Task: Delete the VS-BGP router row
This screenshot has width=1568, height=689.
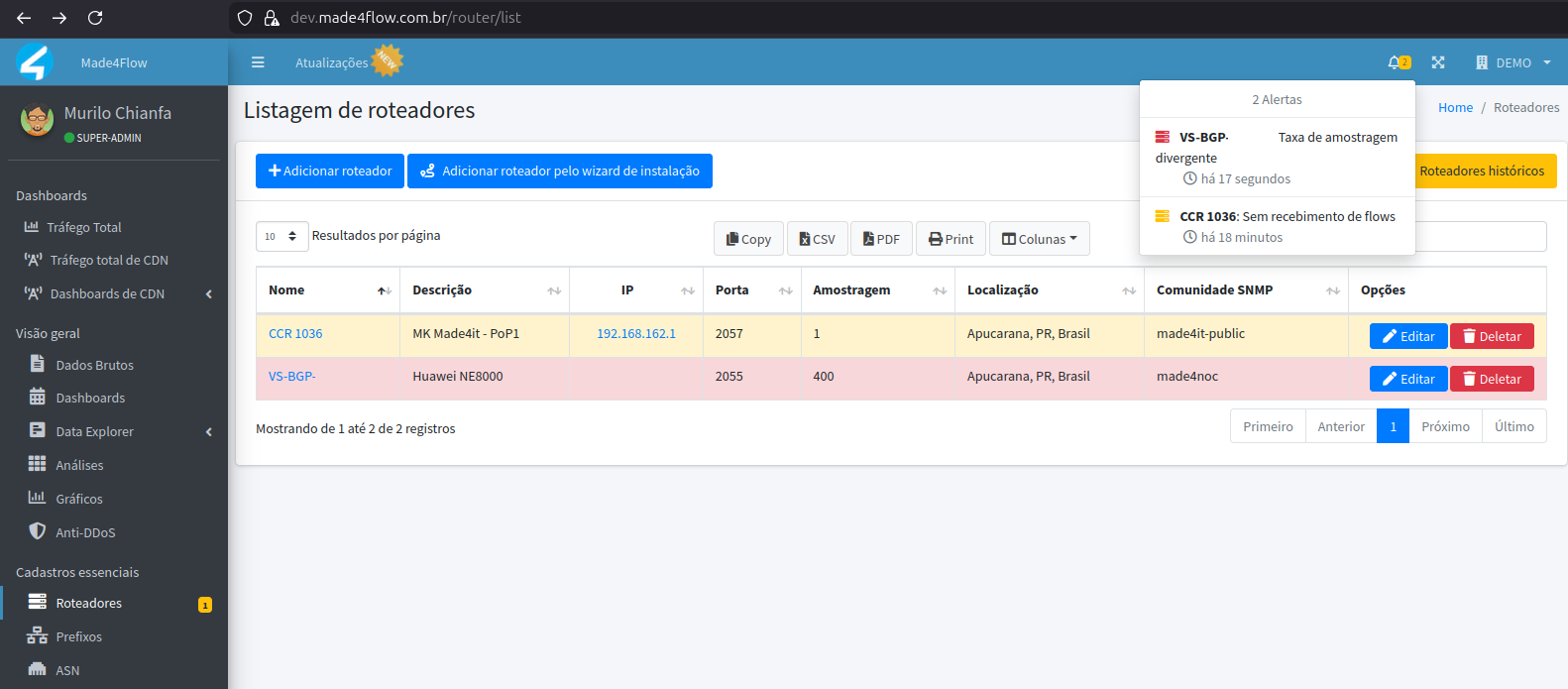Action: (x=1492, y=379)
